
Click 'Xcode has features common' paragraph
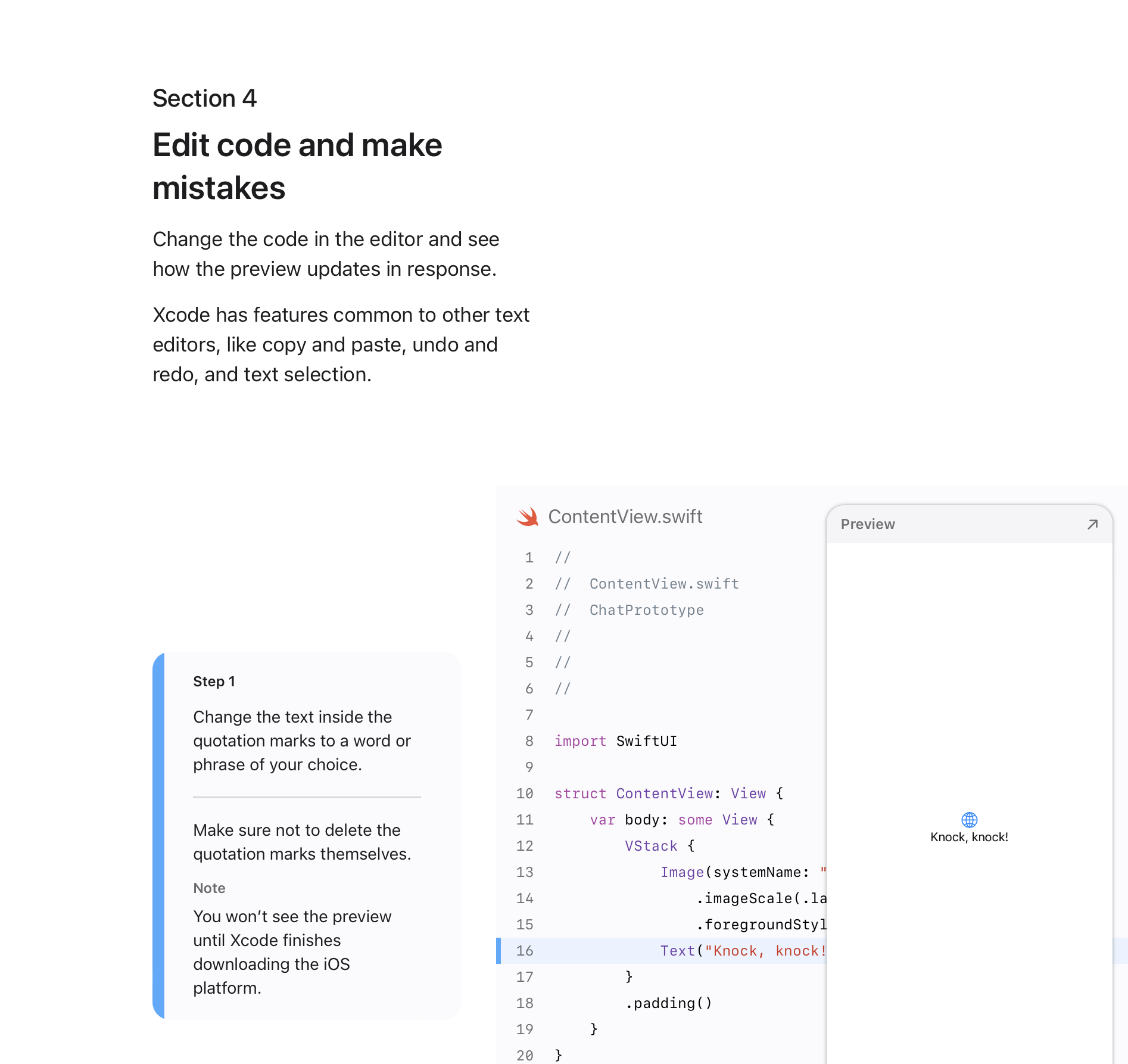[x=341, y=344]
